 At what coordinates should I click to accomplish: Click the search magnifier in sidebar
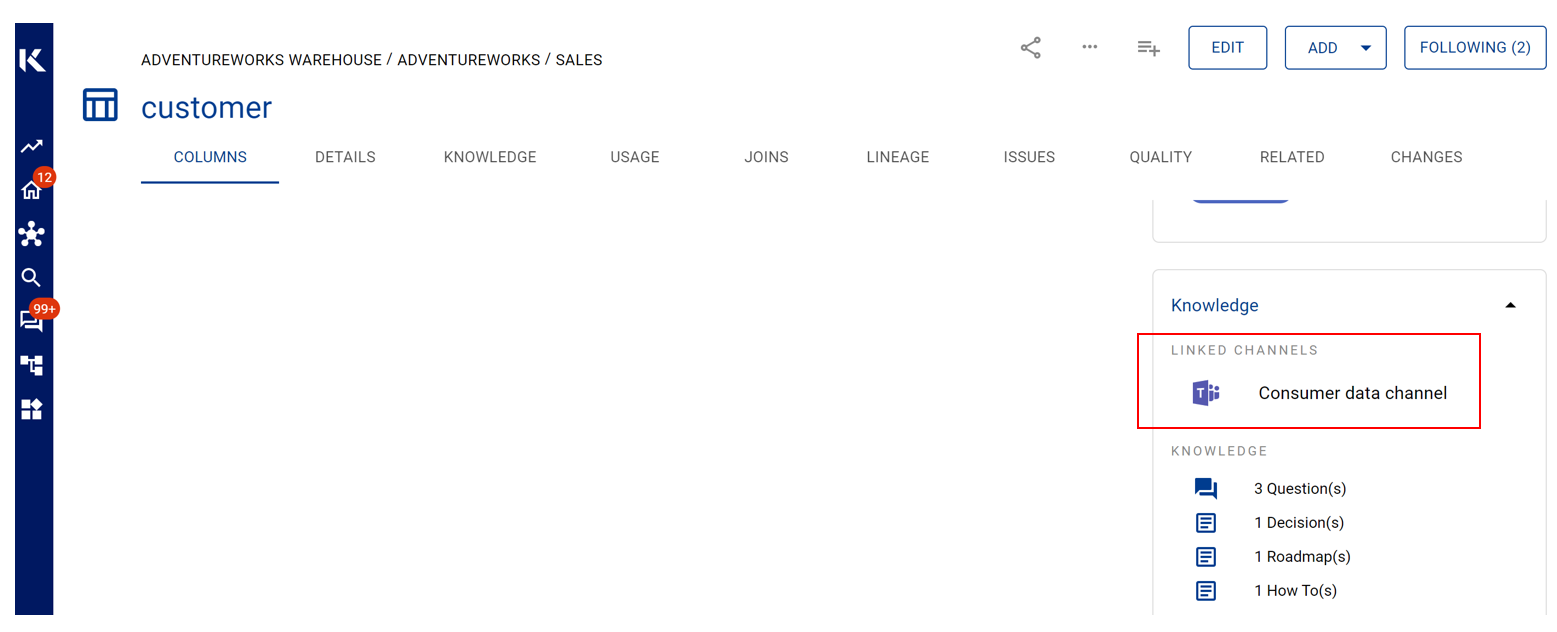pyautogui.click(x=32, y=278)
